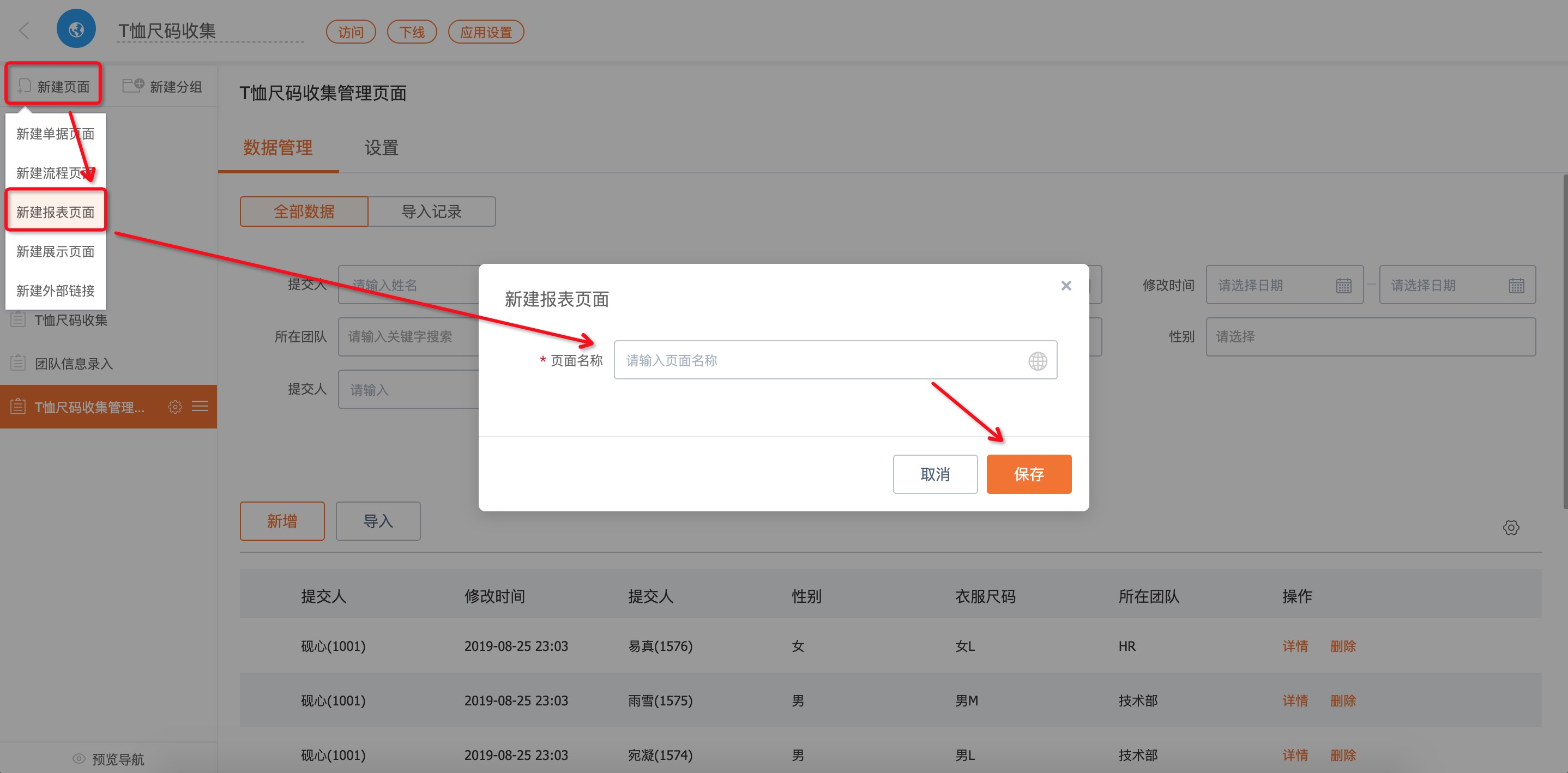
Task: Expand the 新建页面 dropdown menu
Action: 53,86
